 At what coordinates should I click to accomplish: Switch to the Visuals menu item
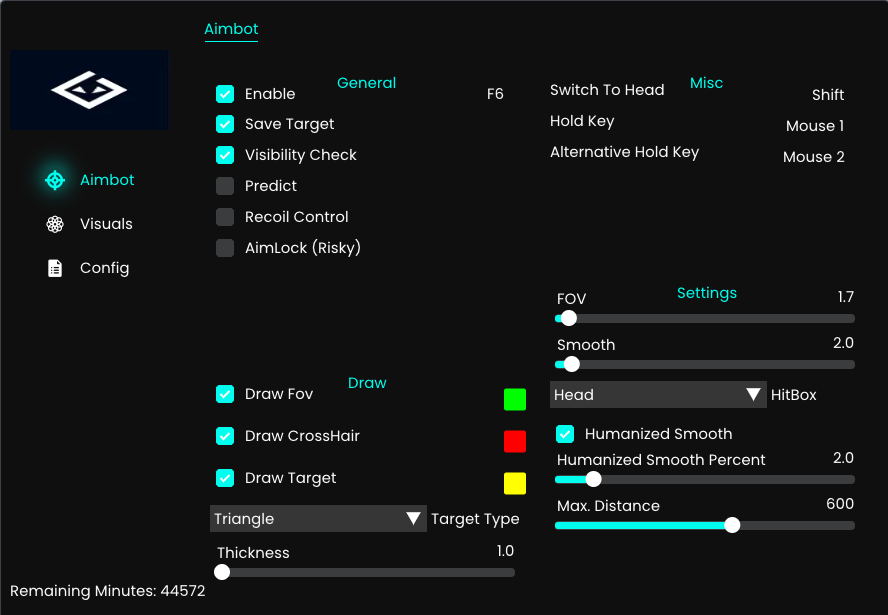click(106, 224)
